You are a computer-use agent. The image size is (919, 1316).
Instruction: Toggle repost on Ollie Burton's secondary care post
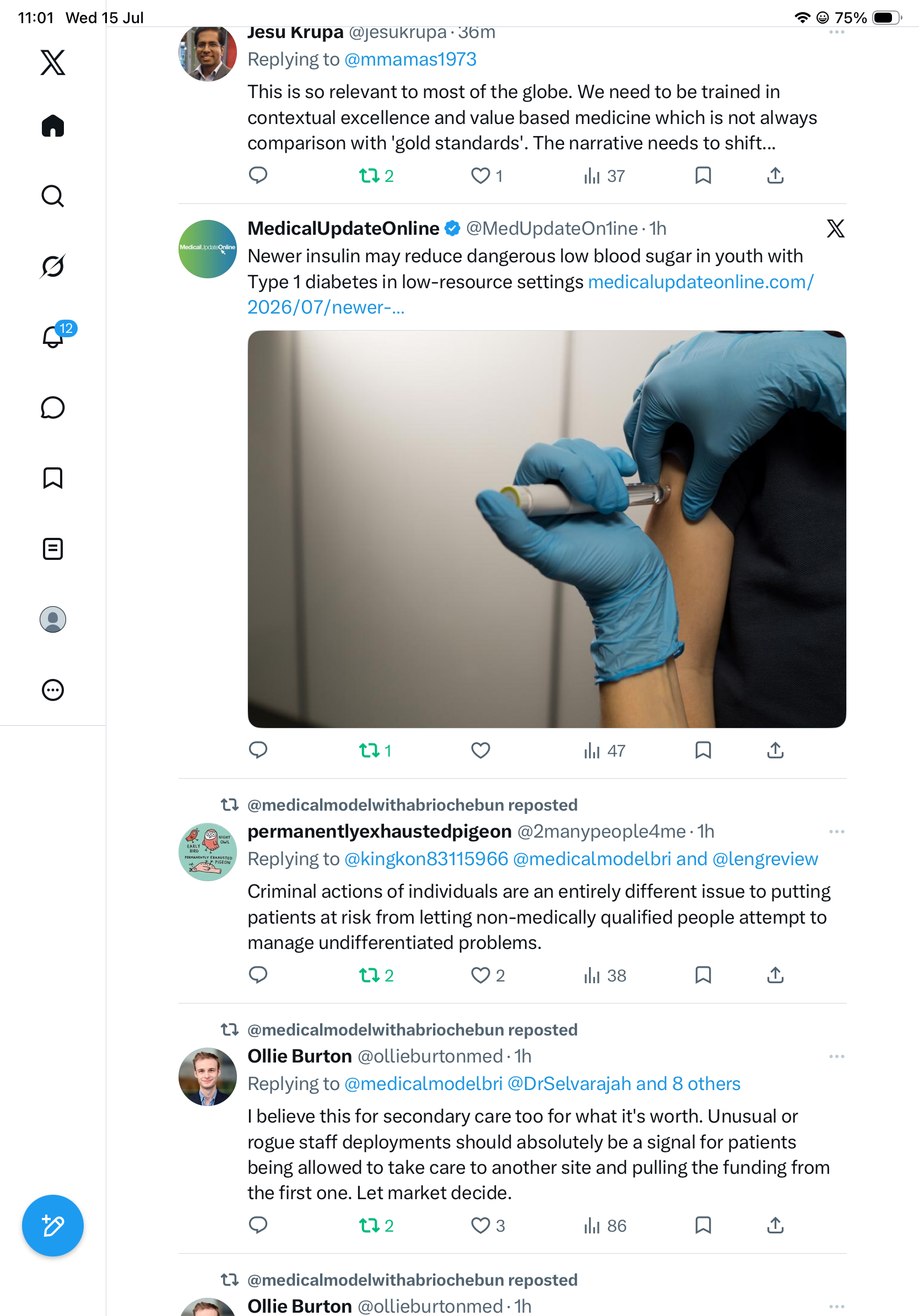point(376,1226)
